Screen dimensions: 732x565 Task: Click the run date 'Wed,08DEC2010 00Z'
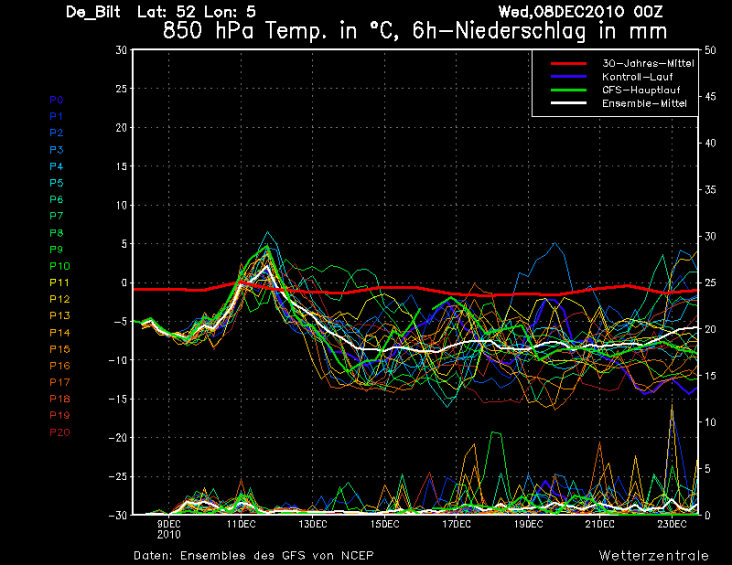(580, 12)
